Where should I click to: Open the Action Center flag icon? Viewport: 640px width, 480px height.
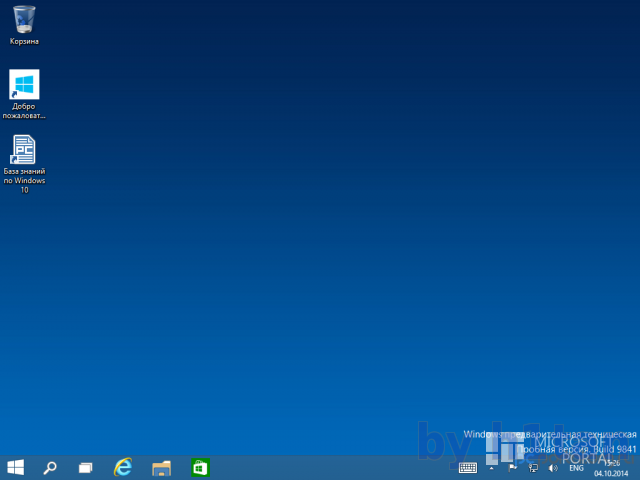point(512,468)
